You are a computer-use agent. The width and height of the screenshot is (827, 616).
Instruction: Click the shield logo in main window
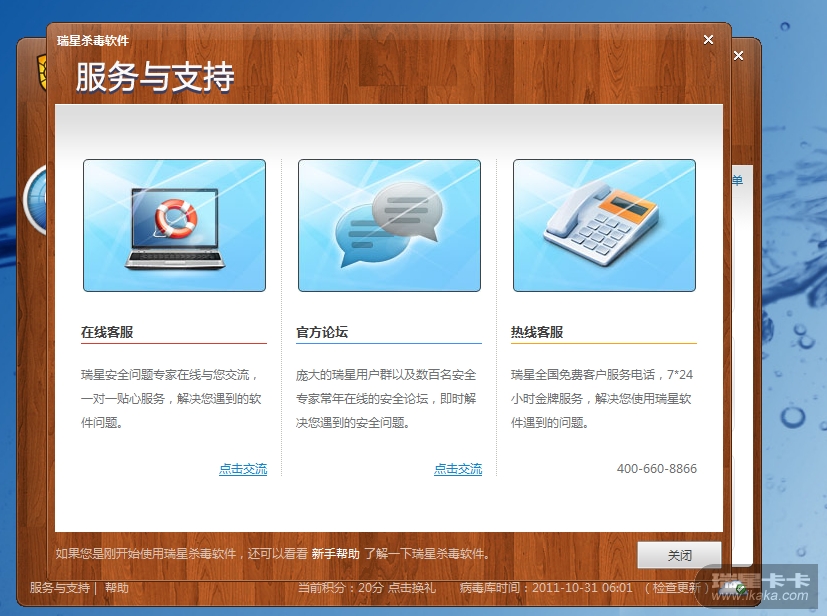click(x=41, y=72)
